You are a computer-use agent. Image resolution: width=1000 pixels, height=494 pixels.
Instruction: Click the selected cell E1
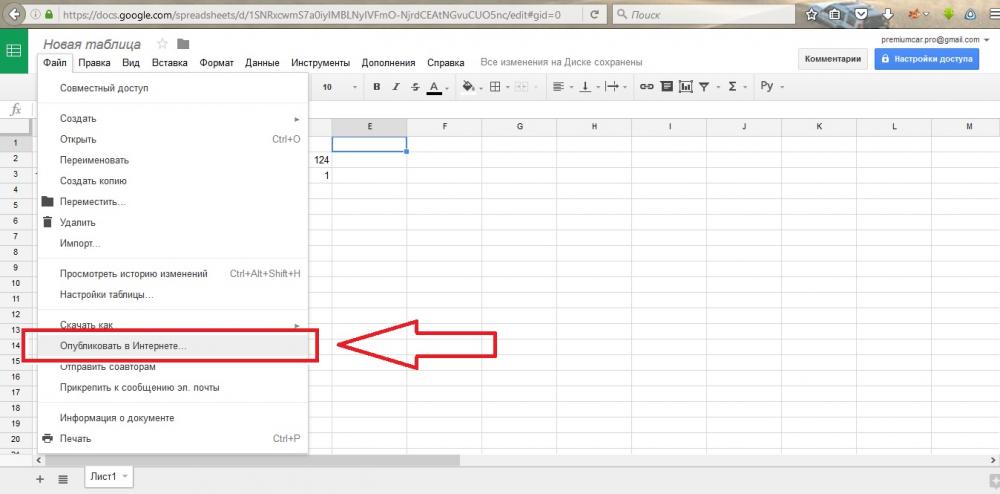coord(369,143)
